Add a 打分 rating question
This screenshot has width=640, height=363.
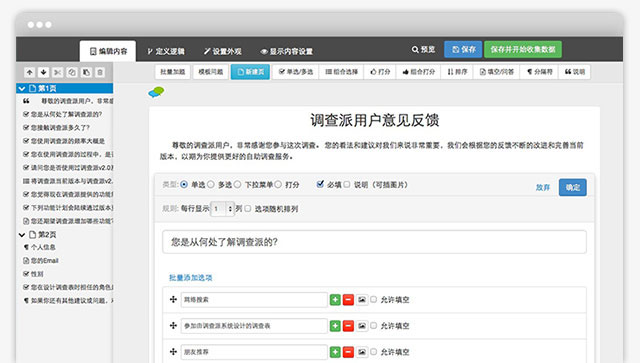click(380, 72)
